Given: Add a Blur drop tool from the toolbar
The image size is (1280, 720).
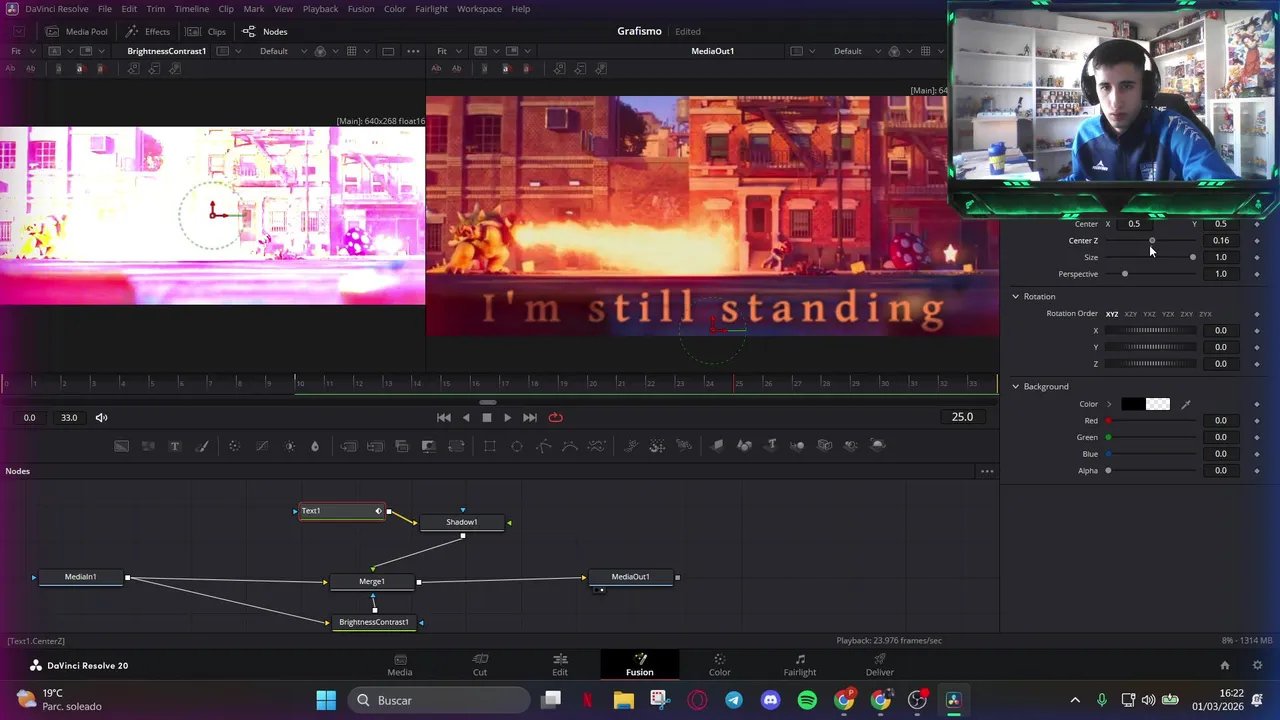Looking at the screenshot, I should tap(314, 446).
